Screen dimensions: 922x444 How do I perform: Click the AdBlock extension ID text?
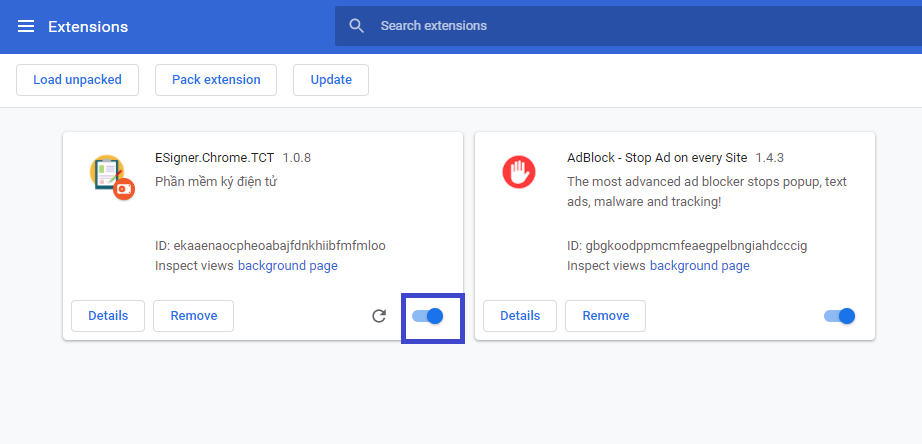(686, 245)
